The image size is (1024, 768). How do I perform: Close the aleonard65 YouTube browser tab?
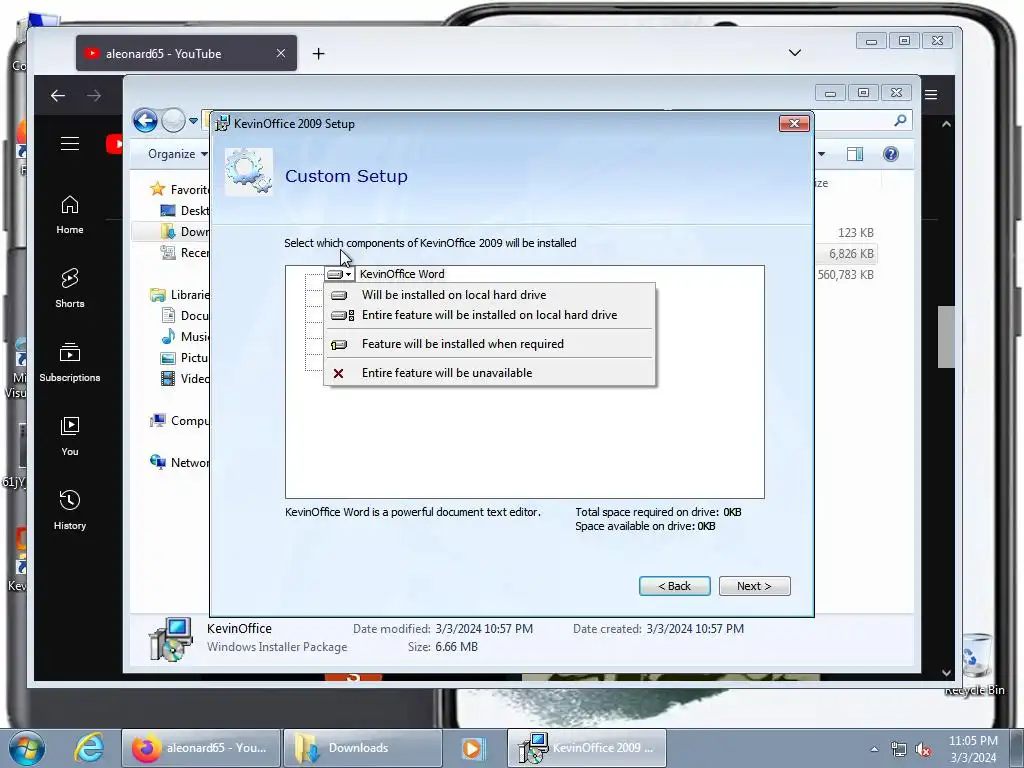click(281, 54)
